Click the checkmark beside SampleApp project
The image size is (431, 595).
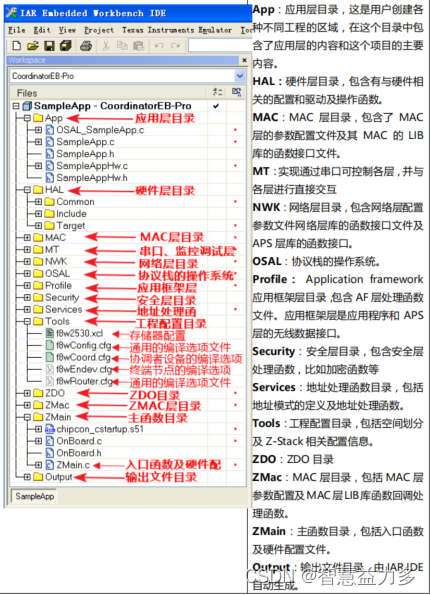pos(216,106)
